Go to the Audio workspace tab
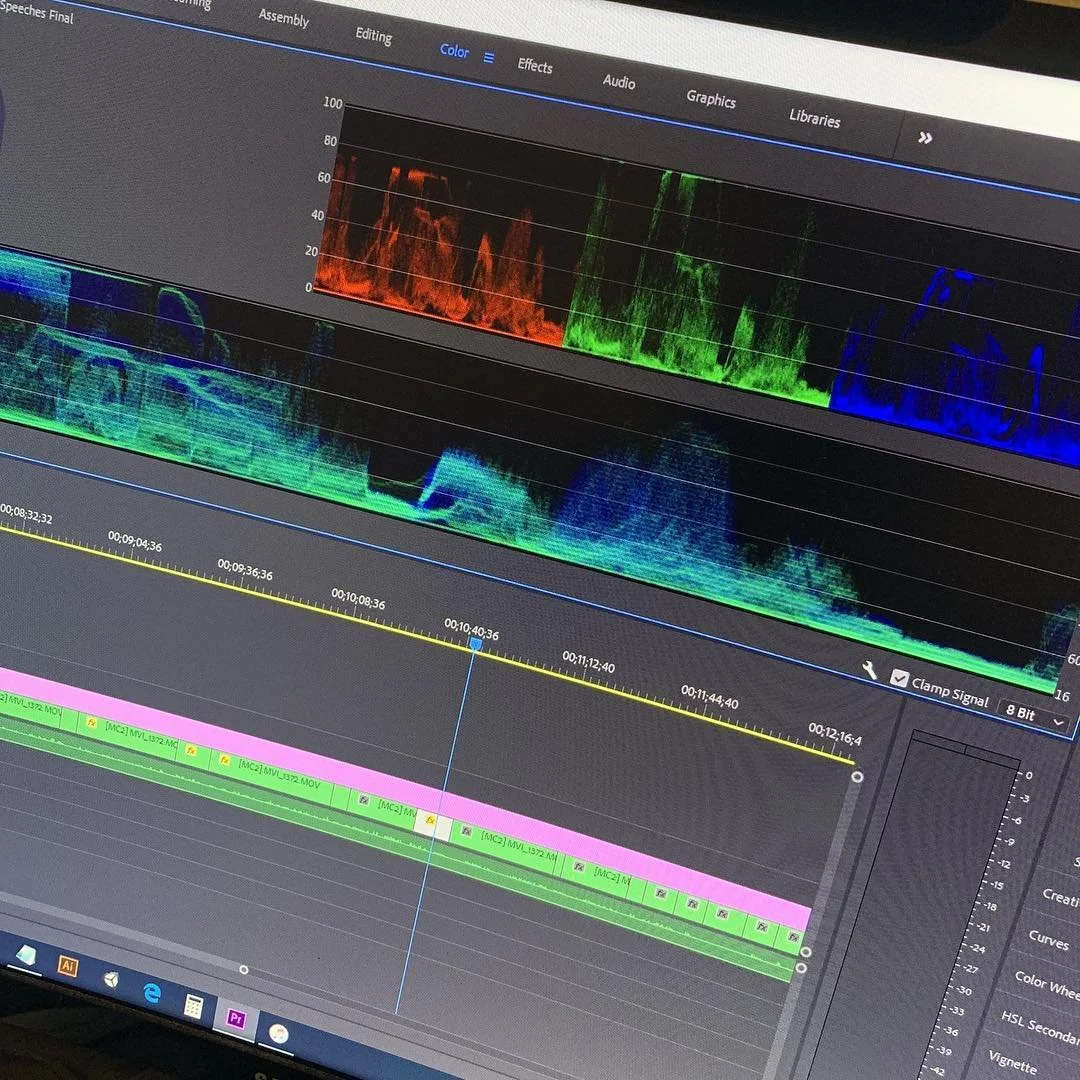 (x=619, y=82)
